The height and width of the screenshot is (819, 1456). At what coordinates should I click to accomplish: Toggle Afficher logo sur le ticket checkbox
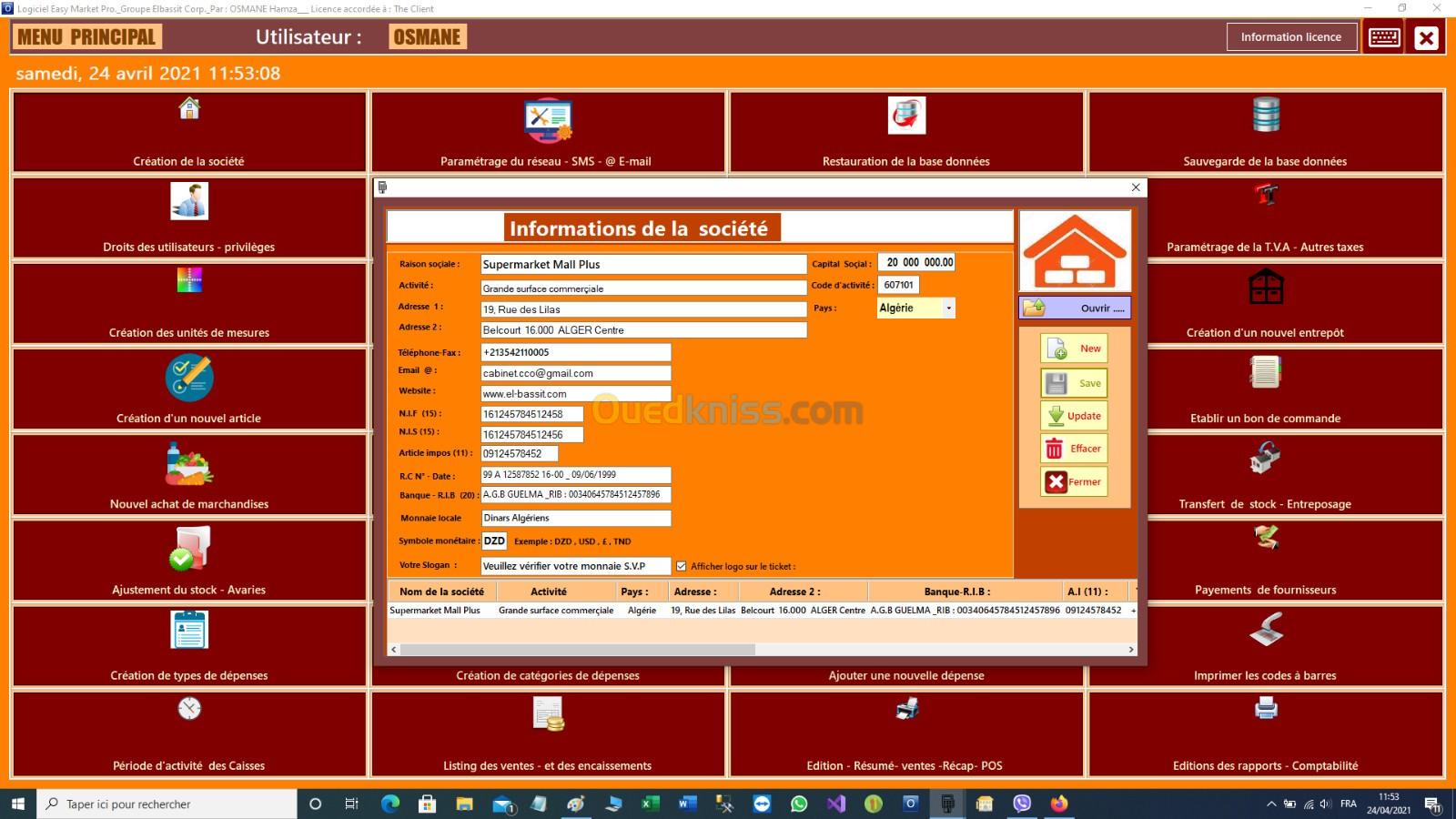pyautogui.click(x=681, y=566)
